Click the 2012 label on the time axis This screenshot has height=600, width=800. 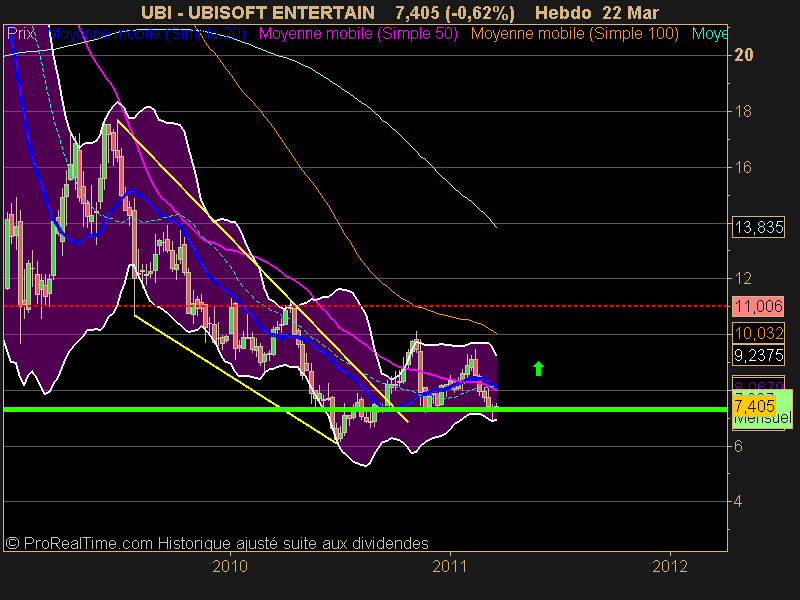[670, 566]
